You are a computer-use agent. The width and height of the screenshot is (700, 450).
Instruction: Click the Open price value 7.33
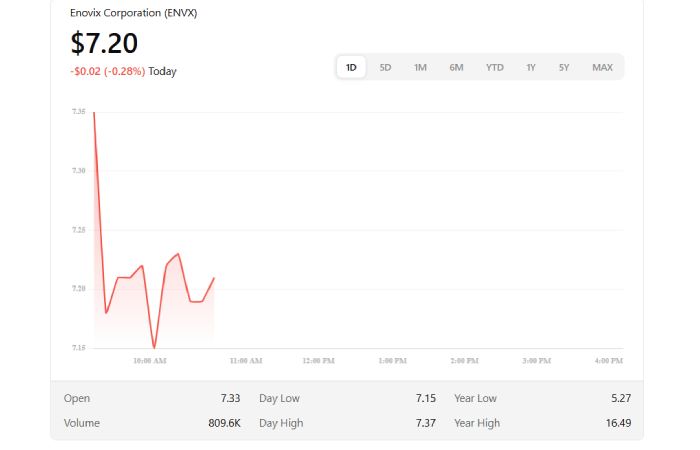click(x=230, y=398)
